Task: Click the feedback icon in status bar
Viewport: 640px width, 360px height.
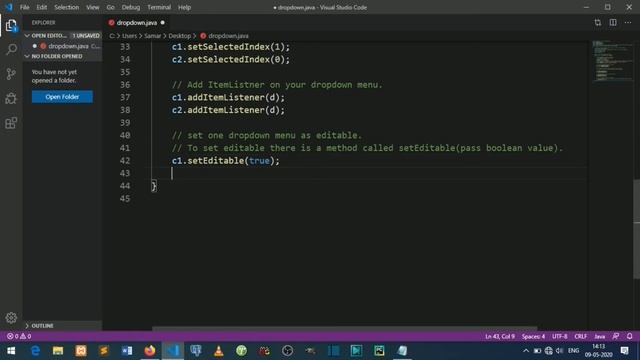Action: [x=616, y=336]
